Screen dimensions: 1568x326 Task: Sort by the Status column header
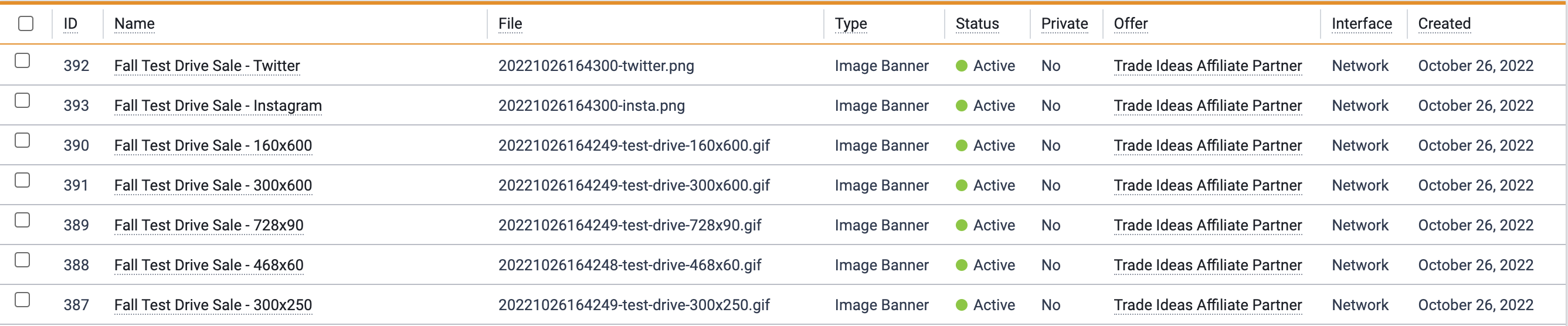coord(977,23)
